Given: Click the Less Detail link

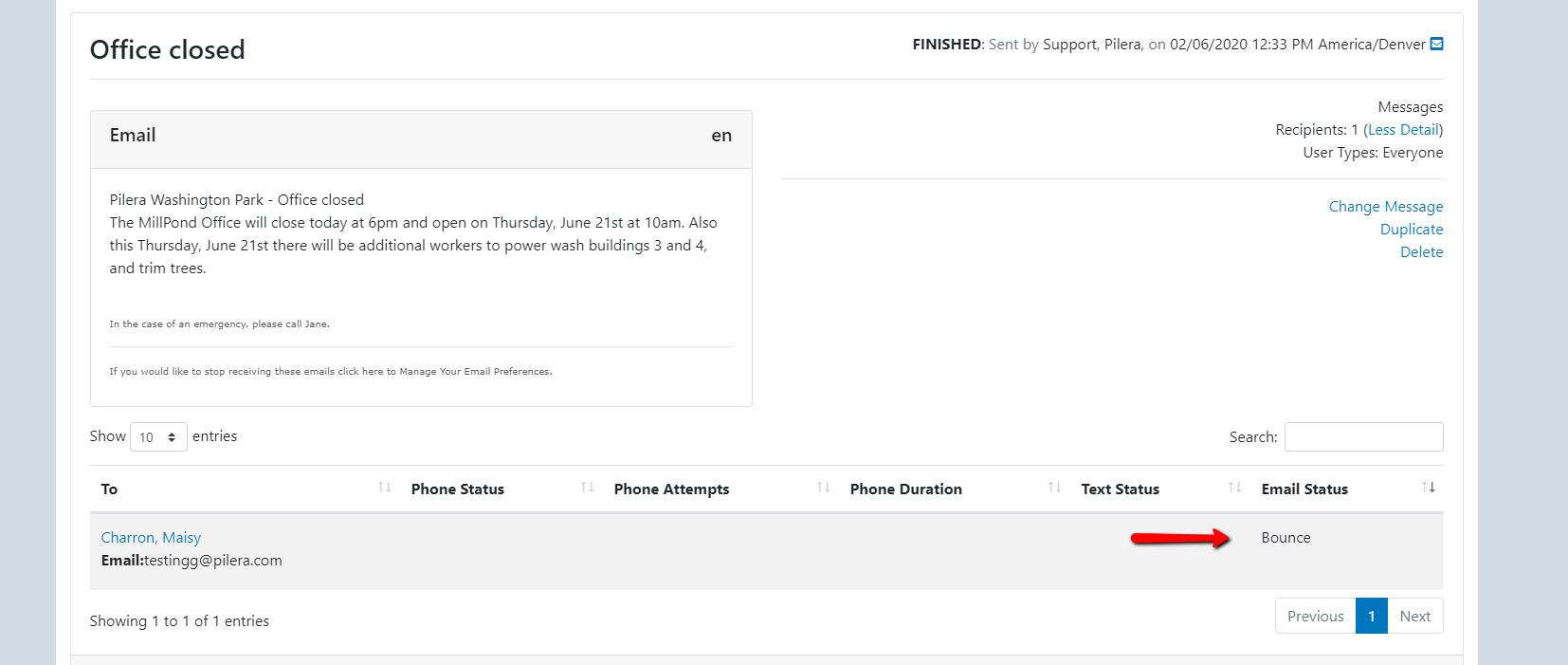Looking at the screenshot, I should pyautogui.click(x=1403, y=130).
